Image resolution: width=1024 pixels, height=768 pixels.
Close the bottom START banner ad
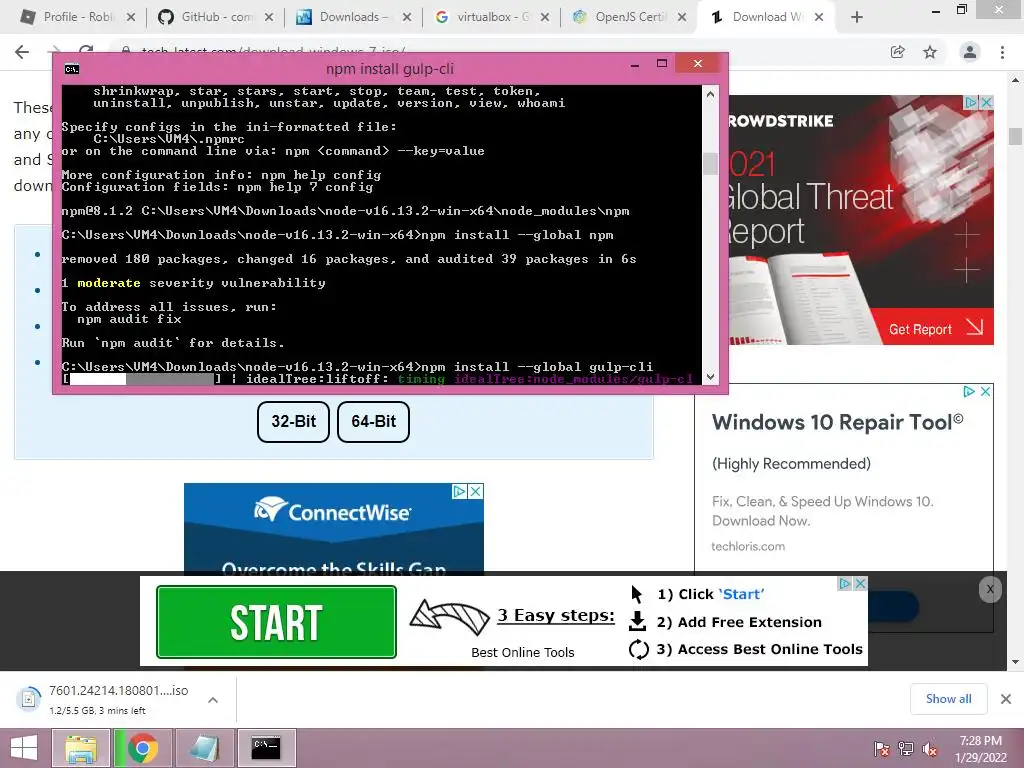point(861,583)
